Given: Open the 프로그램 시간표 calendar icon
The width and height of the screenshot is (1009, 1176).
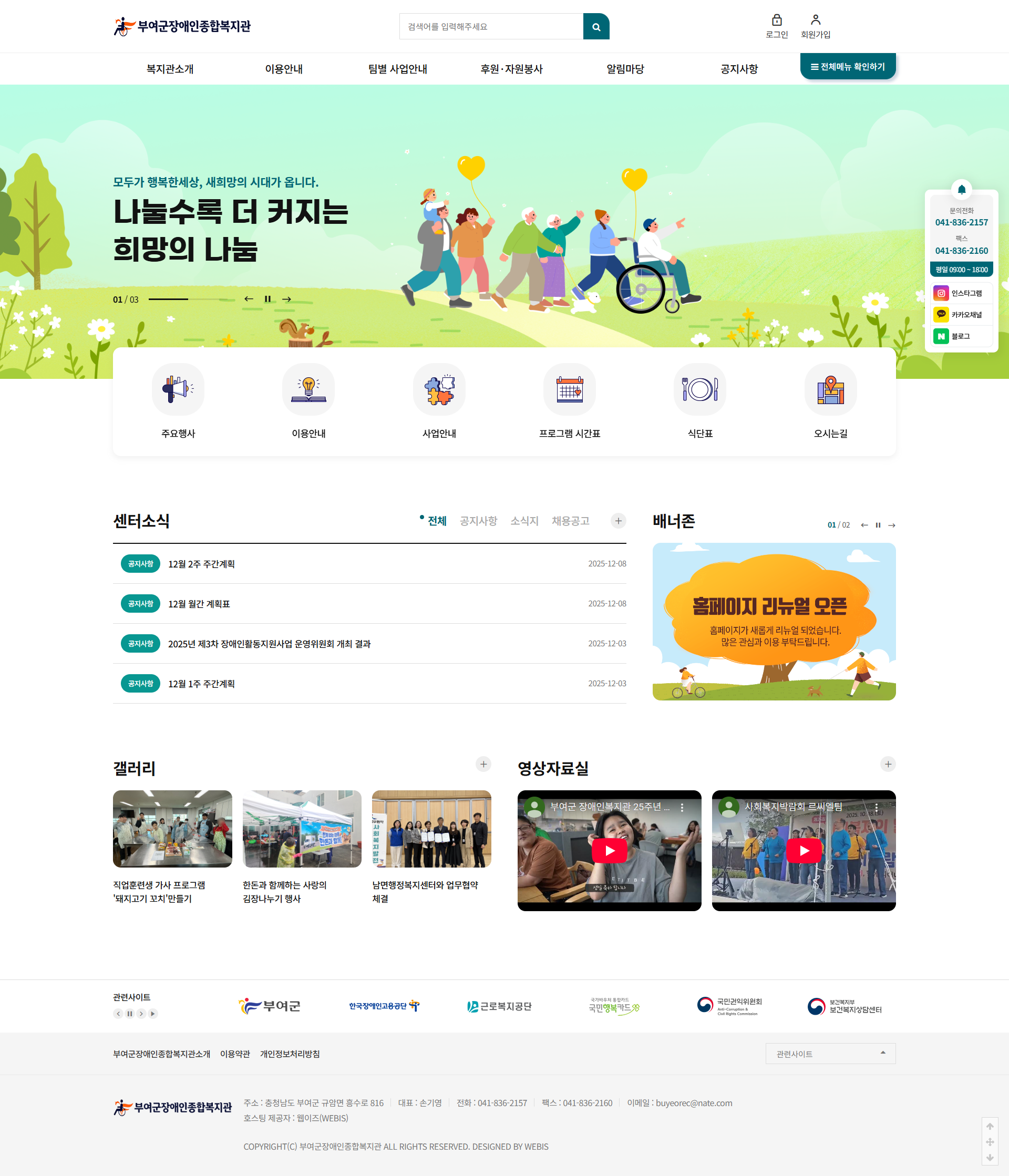Looking at the screenshot, I should (569, 389).
